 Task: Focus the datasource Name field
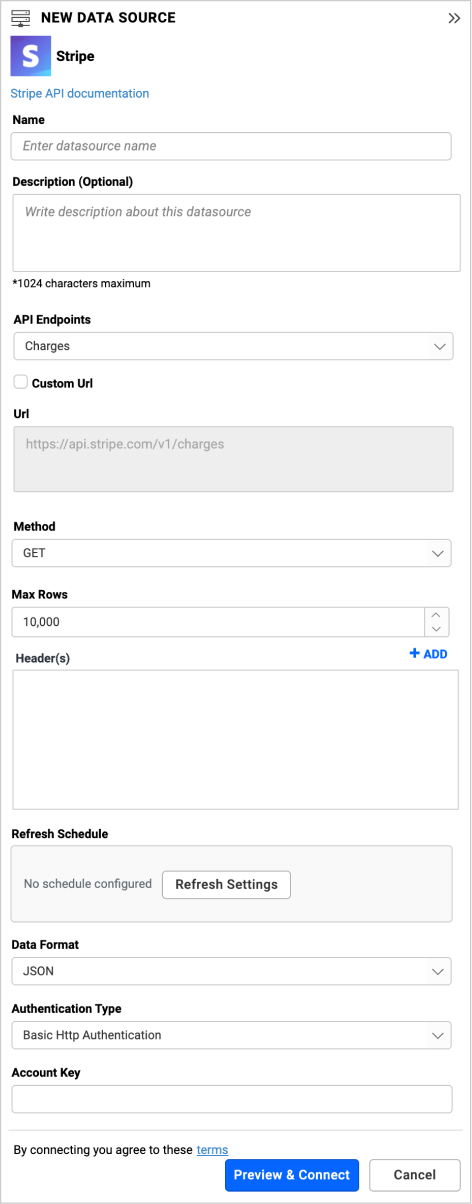[231, 146]
